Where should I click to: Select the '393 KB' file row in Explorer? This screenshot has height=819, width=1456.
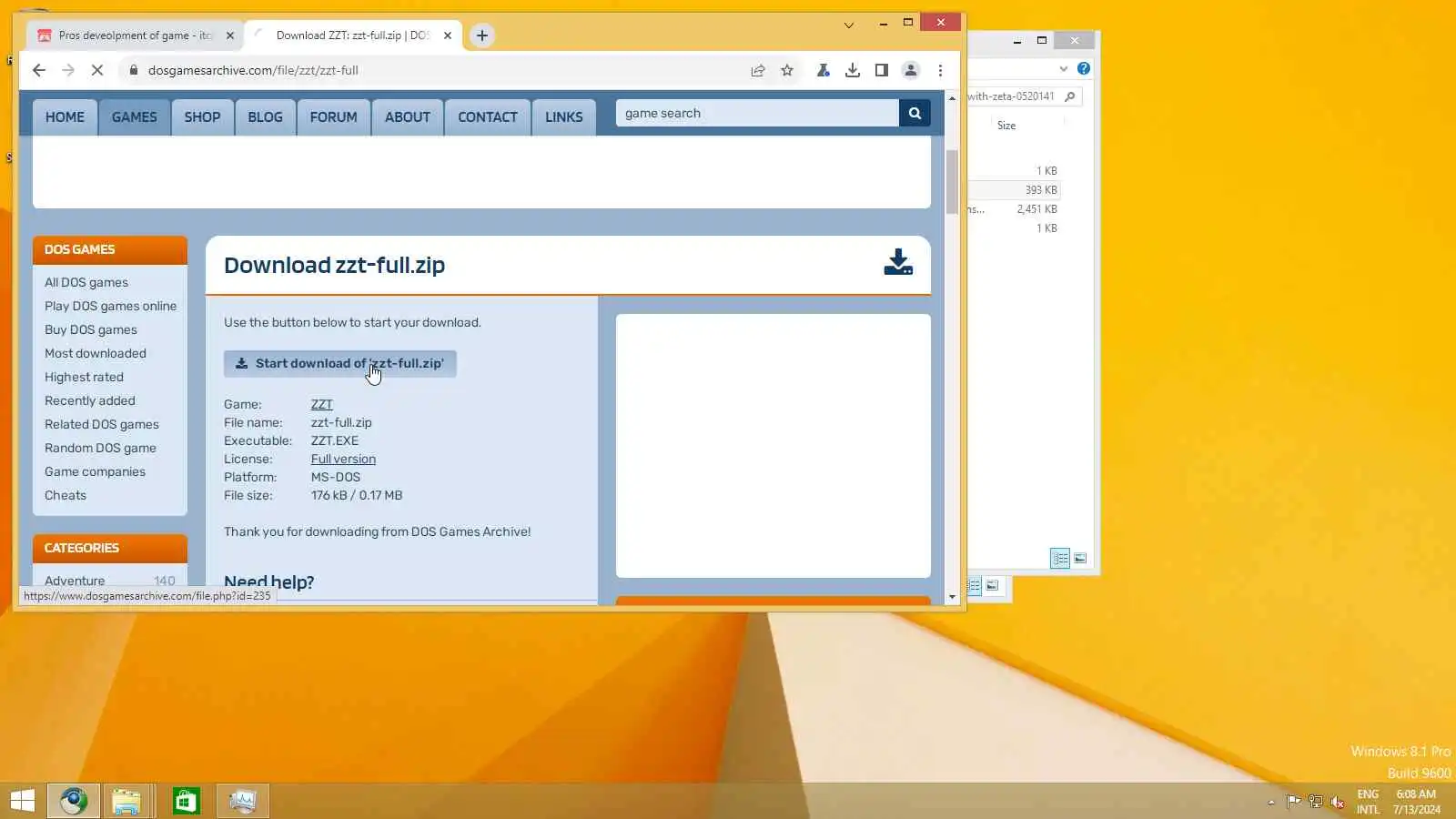1014,190
